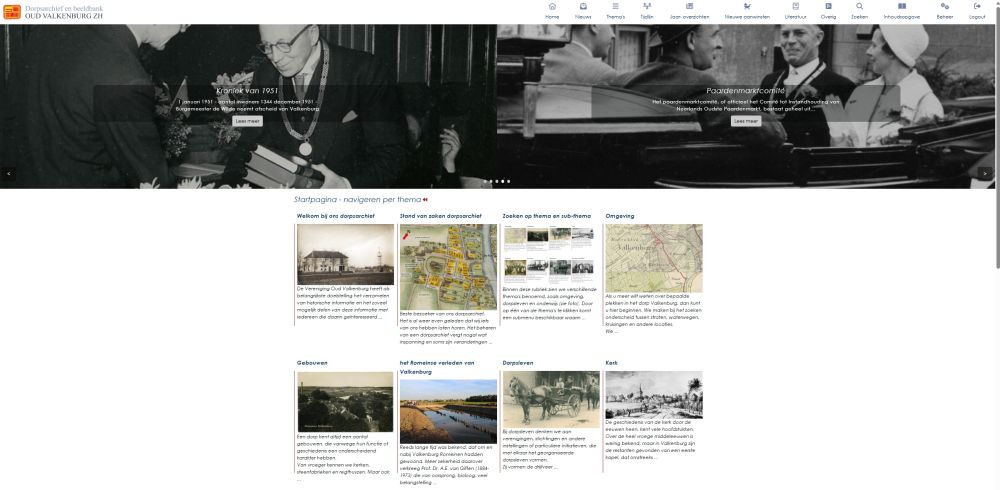Open Jaar overzichten in the navigation bar

coord(689,11)
